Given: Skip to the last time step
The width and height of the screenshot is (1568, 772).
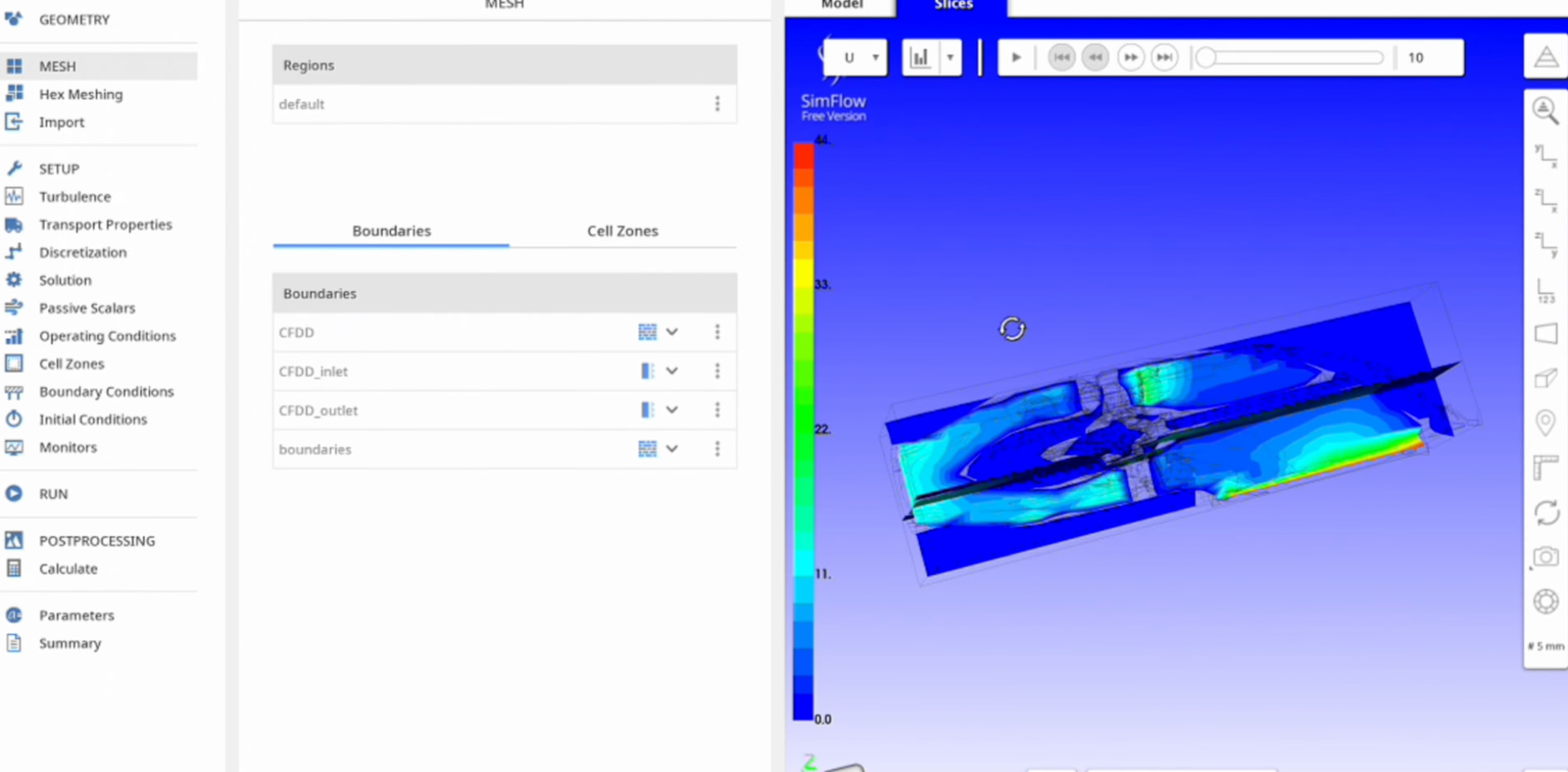Looking at the screenshot, I should 1165,57.
